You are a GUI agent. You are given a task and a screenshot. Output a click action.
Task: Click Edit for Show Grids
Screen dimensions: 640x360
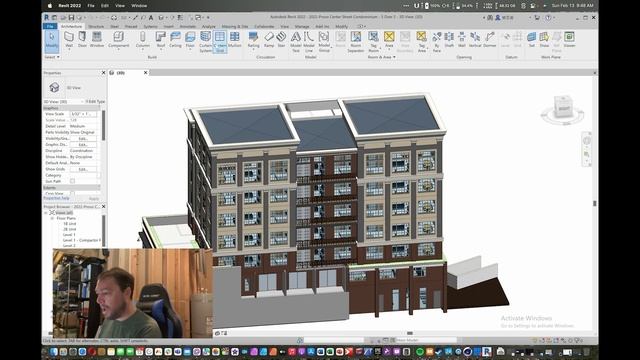(x=83, y=169)
